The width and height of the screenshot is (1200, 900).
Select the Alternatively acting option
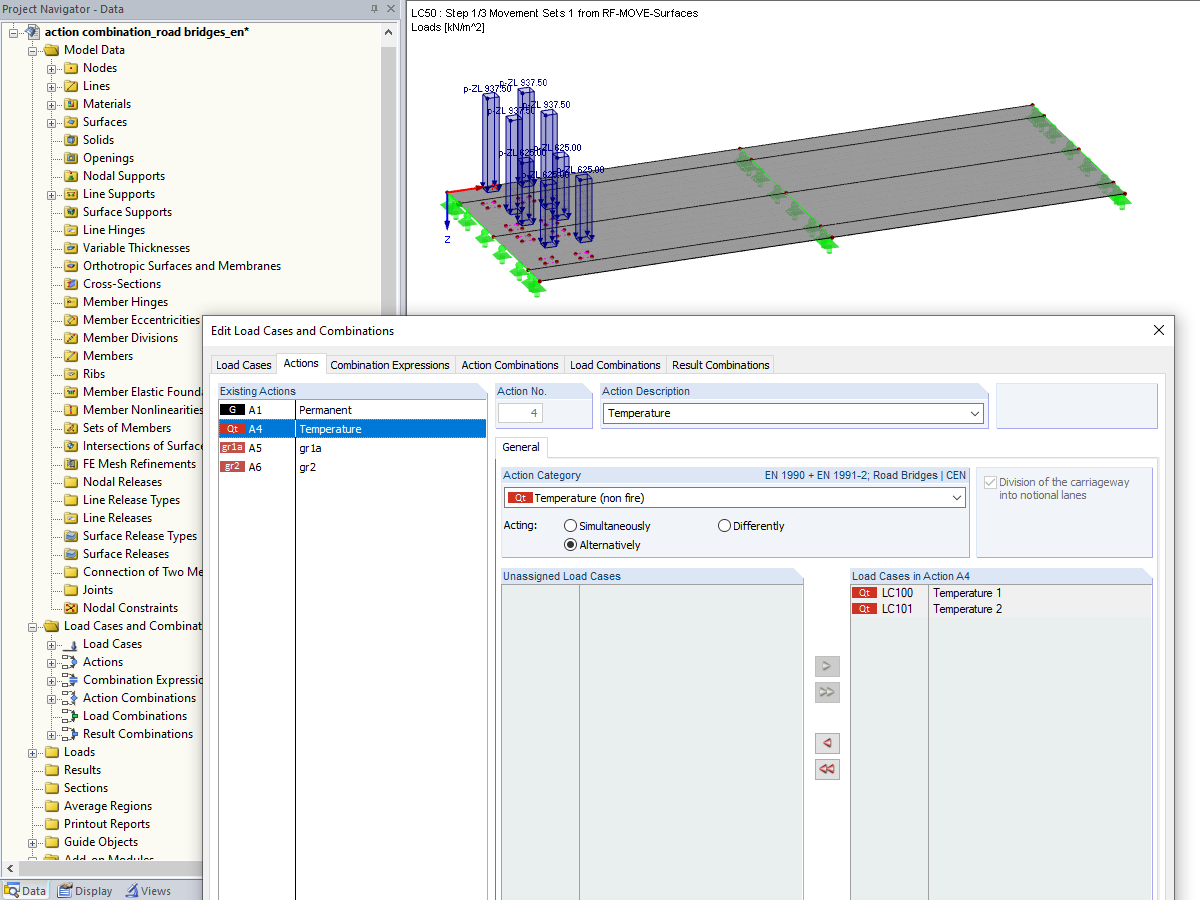(x=570, y=545)
